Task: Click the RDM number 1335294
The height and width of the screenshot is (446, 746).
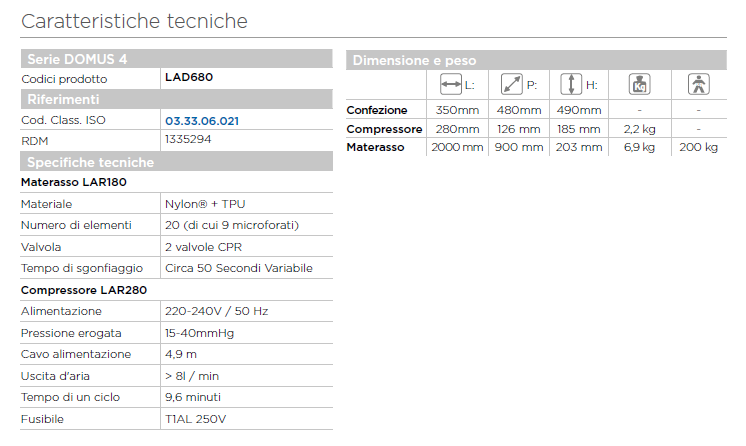Action: click(x=190, y=140)
